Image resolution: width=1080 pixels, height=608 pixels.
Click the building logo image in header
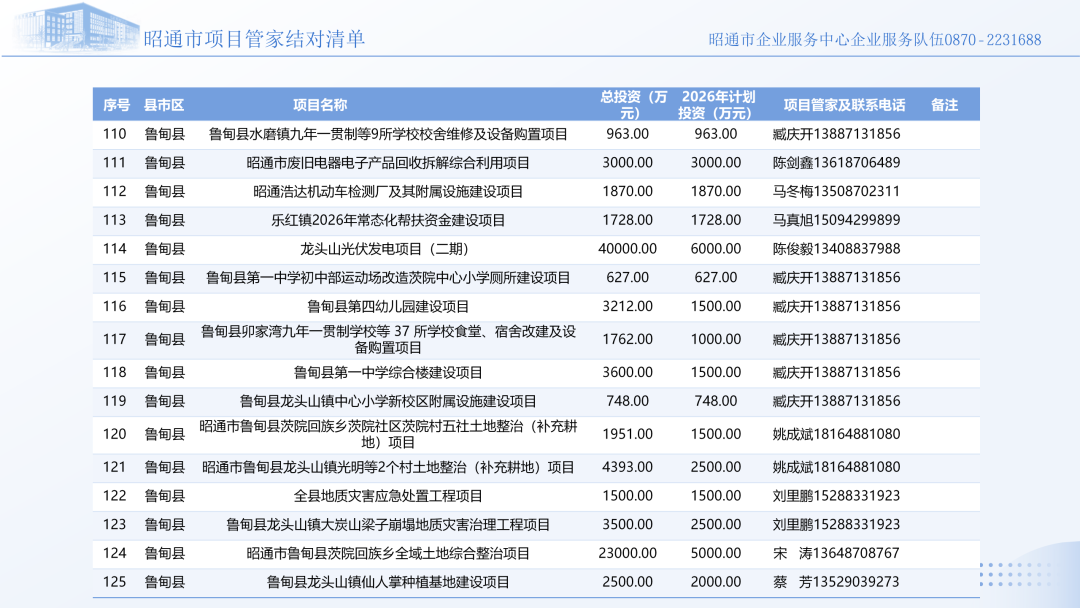pyautogui.click(x=76, y=28)
